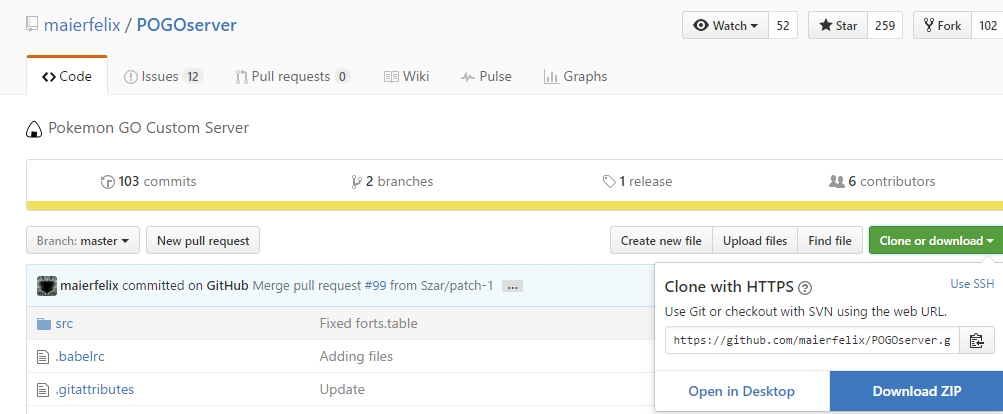Select the HTTPS clone URL field
Screen dimensions: 1003x414
812,340
